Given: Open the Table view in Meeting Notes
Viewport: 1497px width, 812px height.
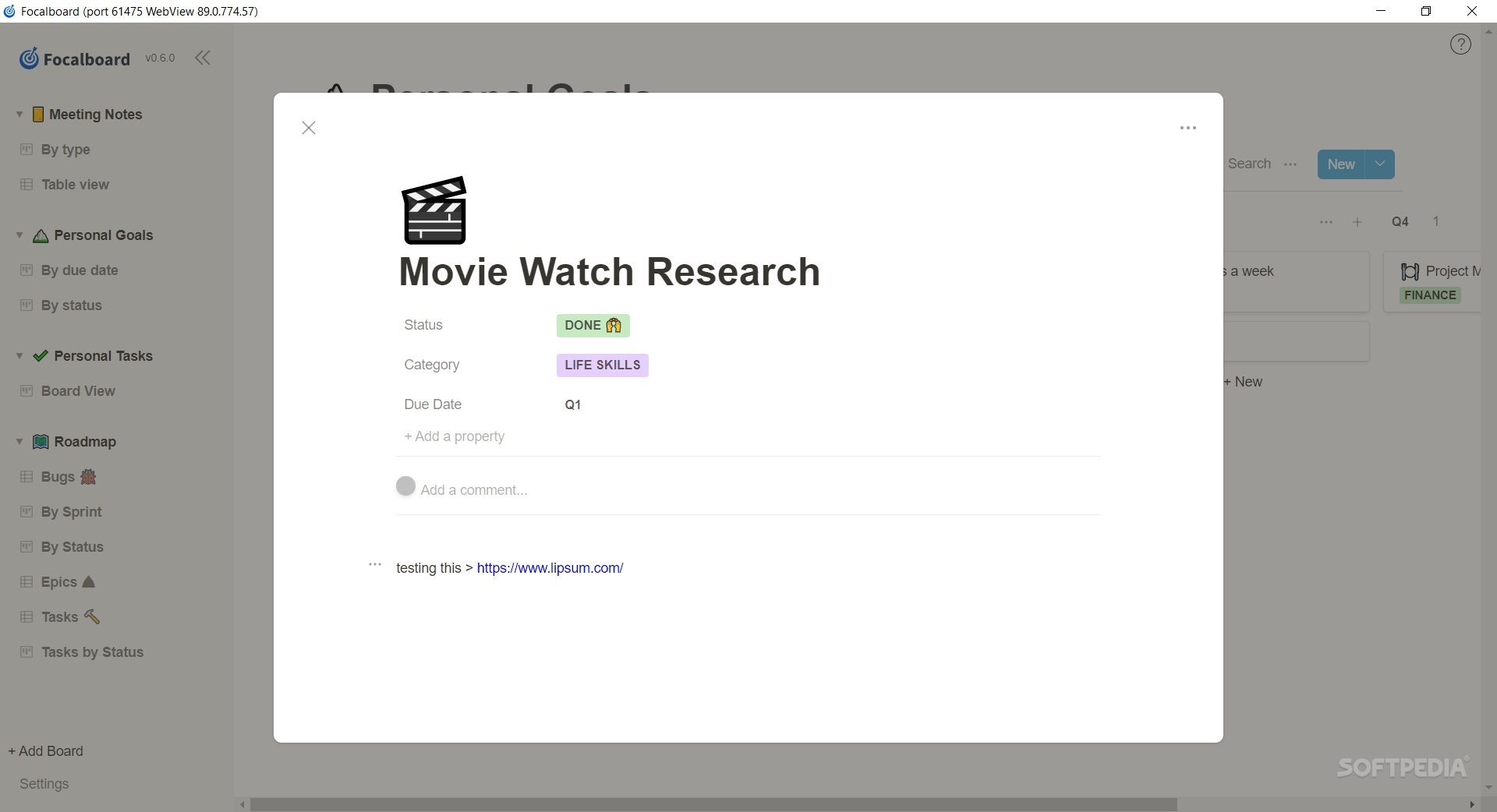Looking at the screenshot, I should pyautogui.click(x=75, y=185).
